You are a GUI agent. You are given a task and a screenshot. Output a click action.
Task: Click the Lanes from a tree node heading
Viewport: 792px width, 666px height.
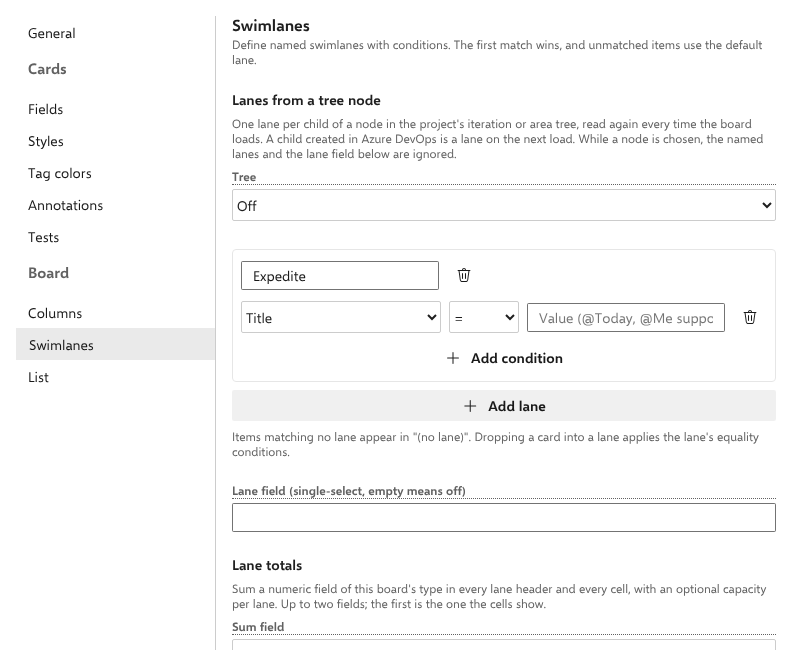point(306,100)
